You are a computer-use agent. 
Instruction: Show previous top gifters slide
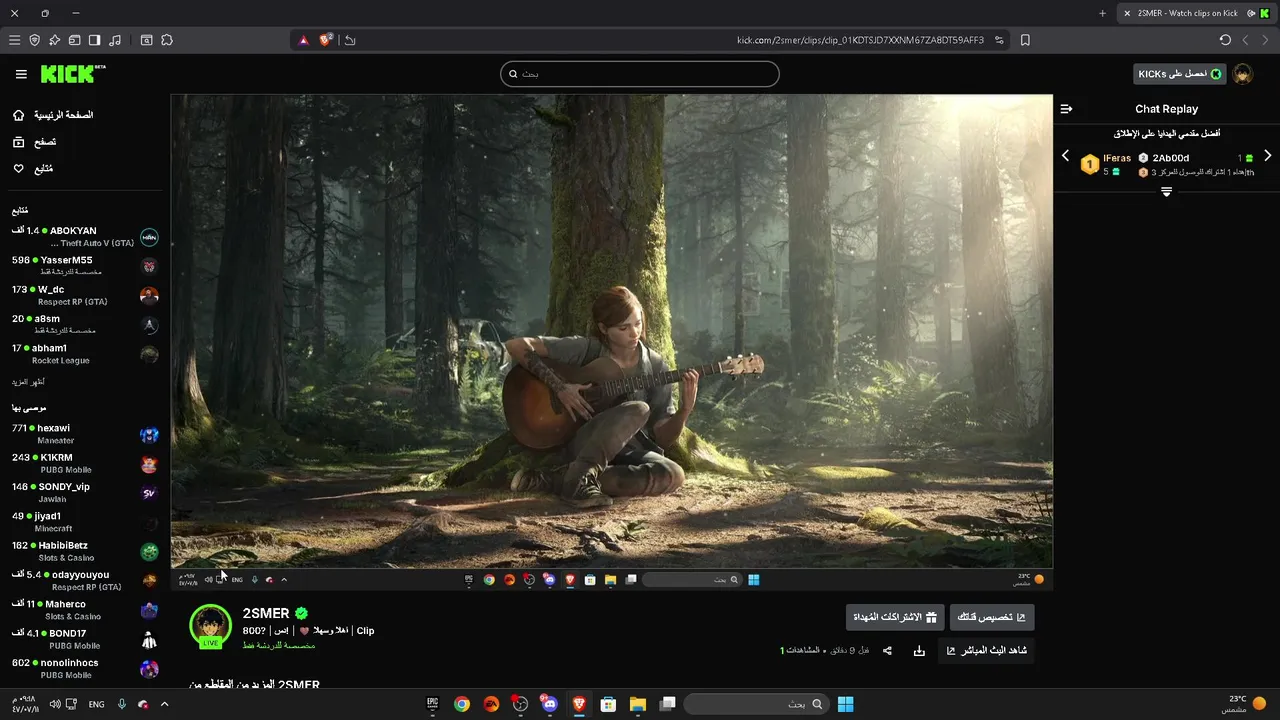[x=1065, y=156]
